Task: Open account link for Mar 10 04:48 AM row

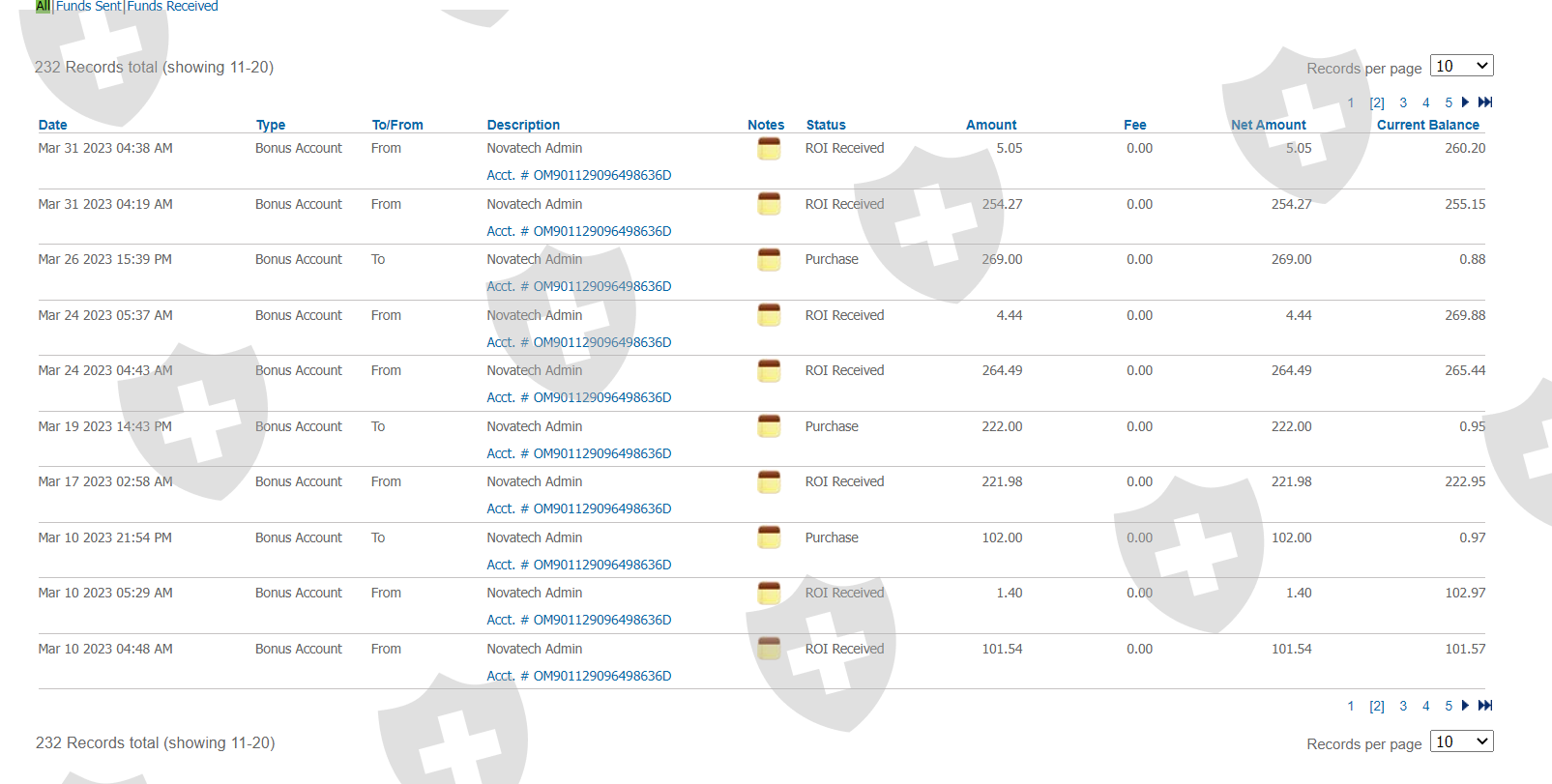Action: (x=579, y=676)
